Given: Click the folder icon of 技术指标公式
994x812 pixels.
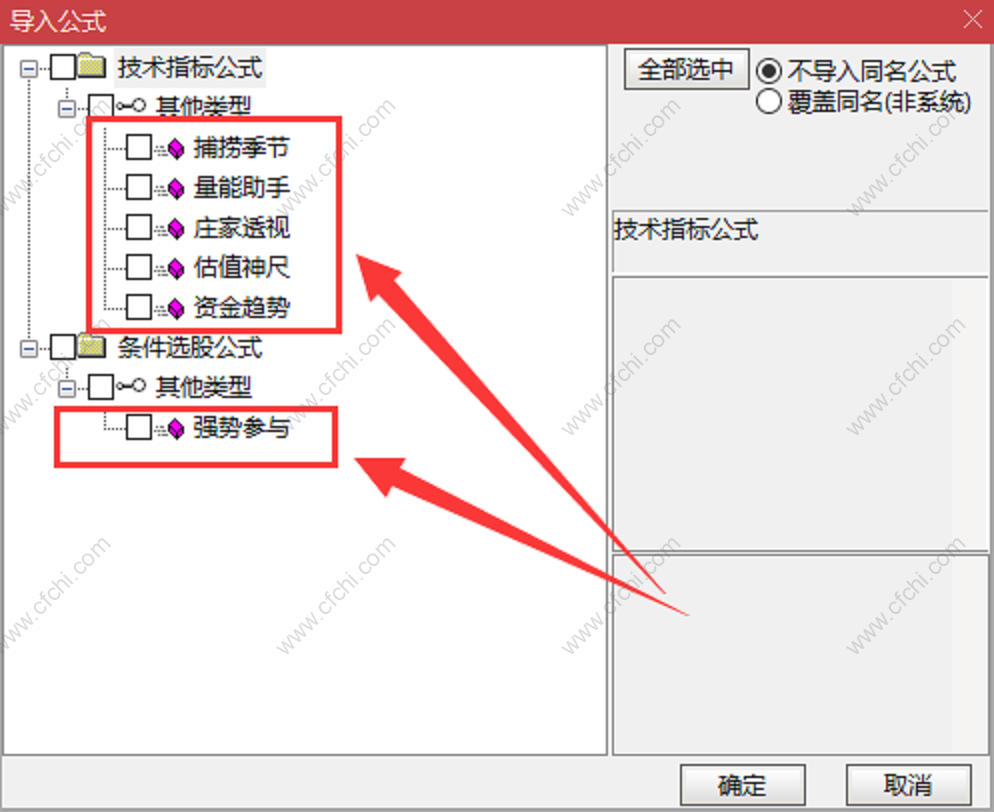Looking at the screenshot, I should (92, 66).
